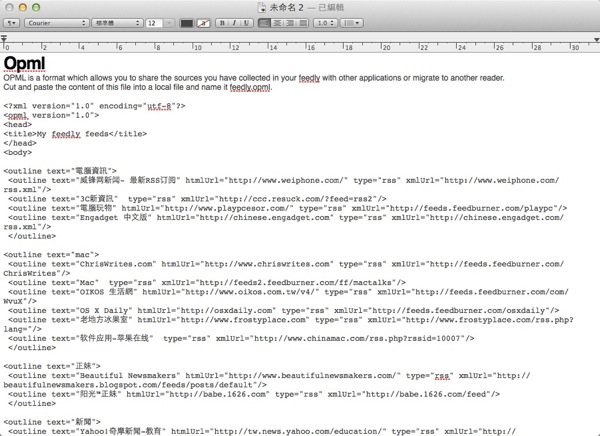This screenshot has width=600, height=436.
Task: Open the text color swatch
Action: click(187, 23)
